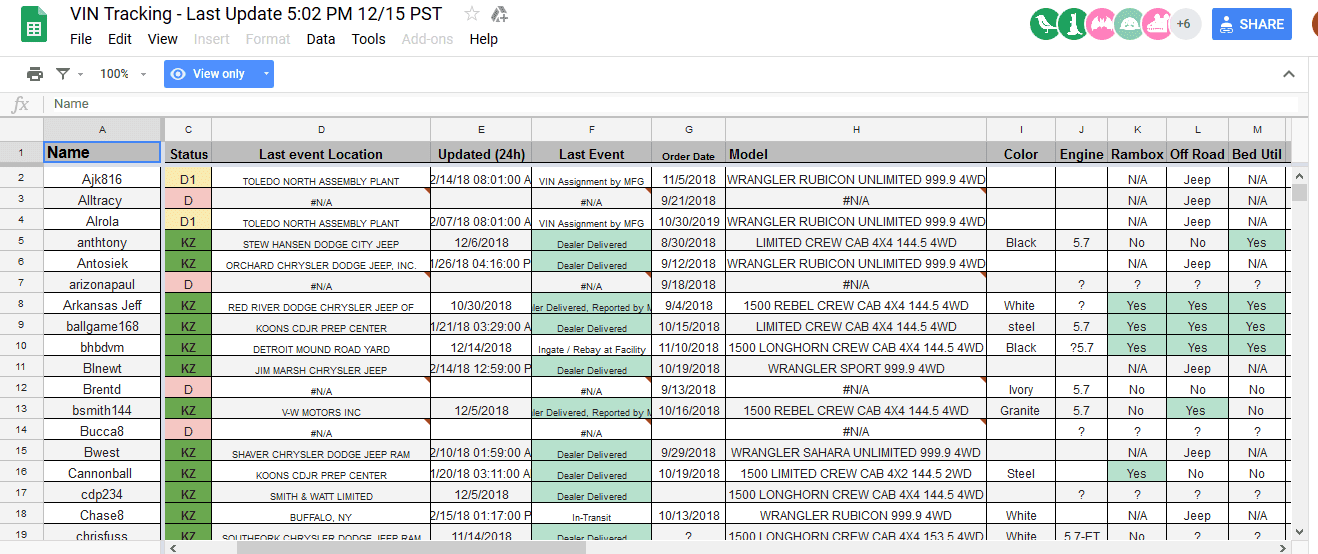Select the 1500 LIMITED CREW CAB 4X2 cell
This screenshot has height=554, width=1318.
856,473
